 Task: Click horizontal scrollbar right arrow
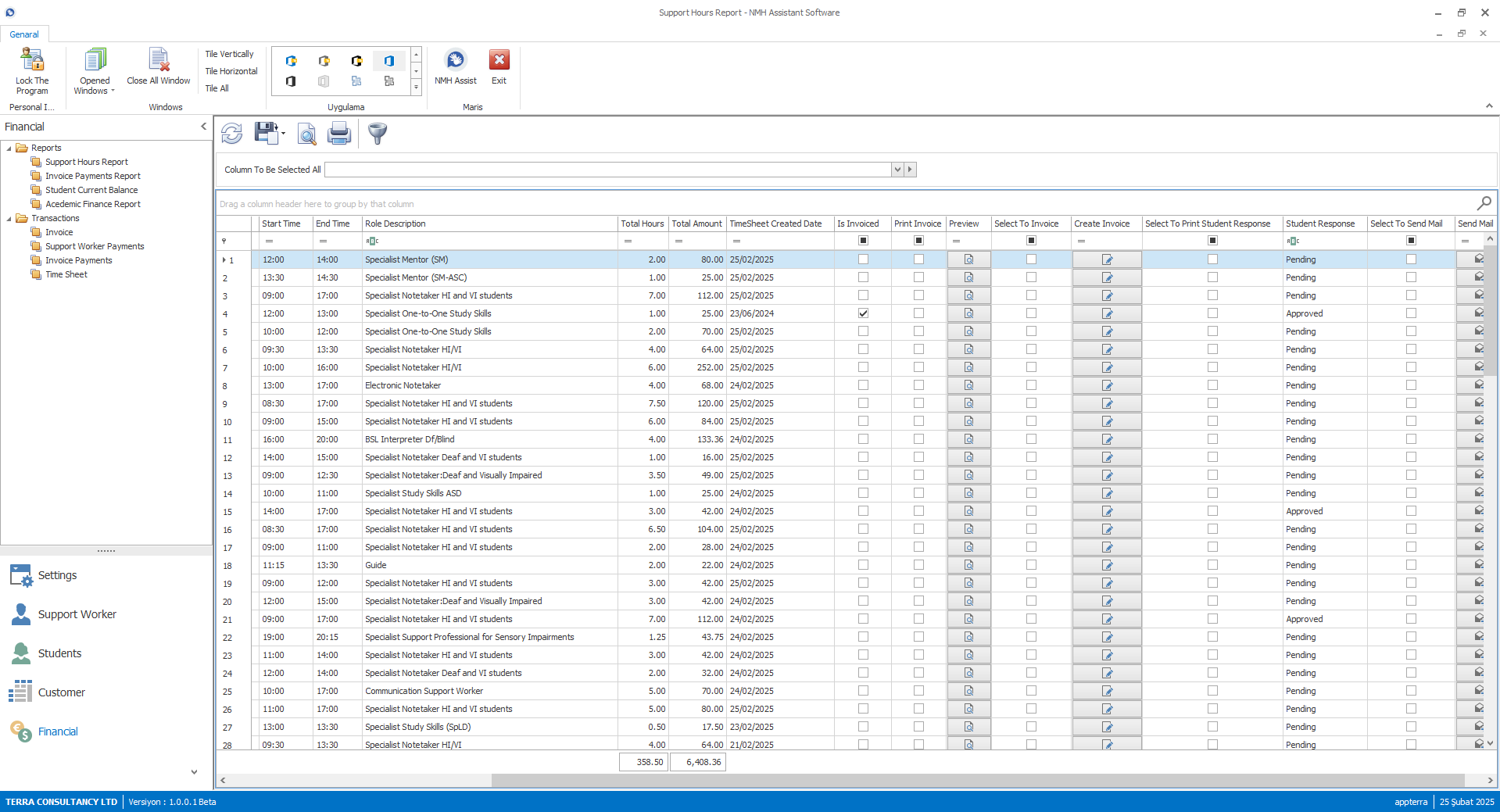pyautogui.click(x=1490, y=780)
